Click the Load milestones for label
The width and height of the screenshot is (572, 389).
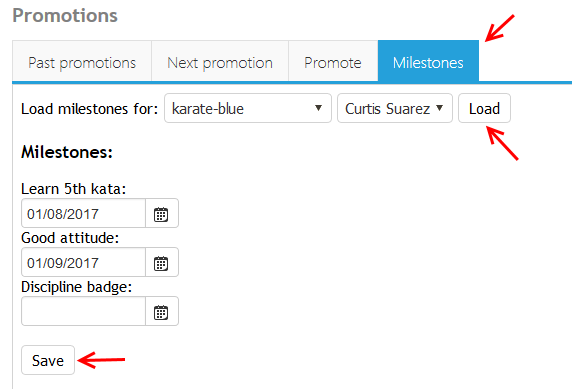coord(89,109)
